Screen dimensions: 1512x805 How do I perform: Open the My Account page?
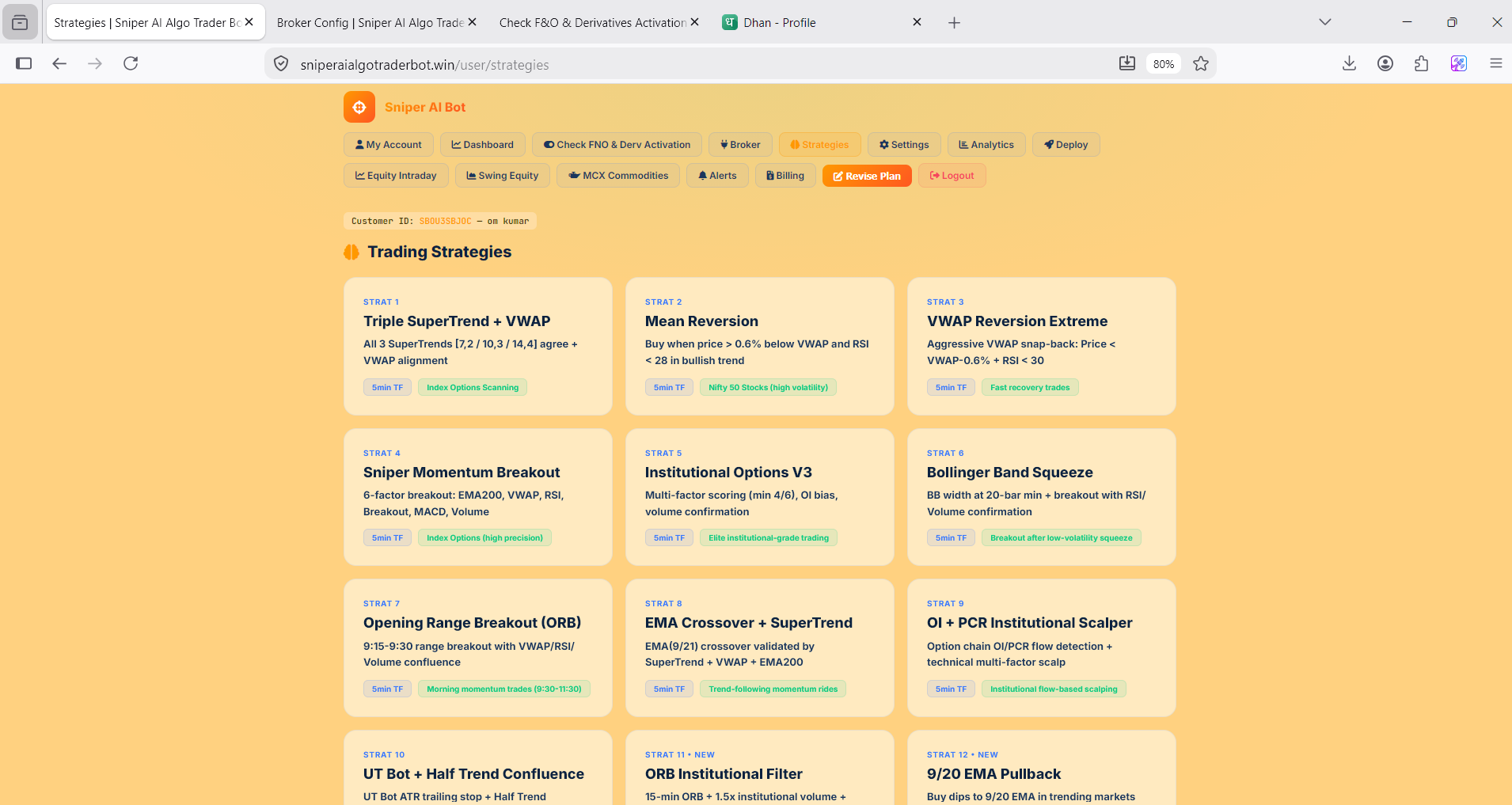click(389, 145)
